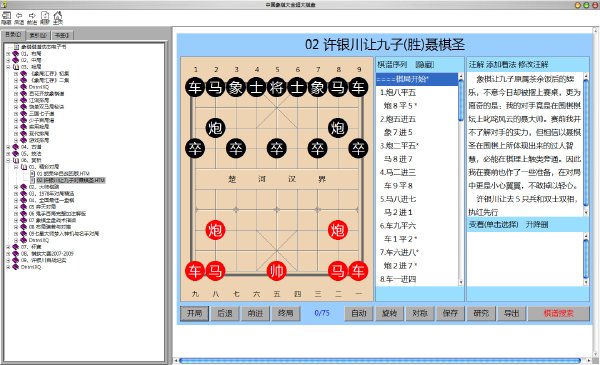This screenshot has height=365, width=600.
Task: Select black 车 on file 9
Action: tap(358, 87)
